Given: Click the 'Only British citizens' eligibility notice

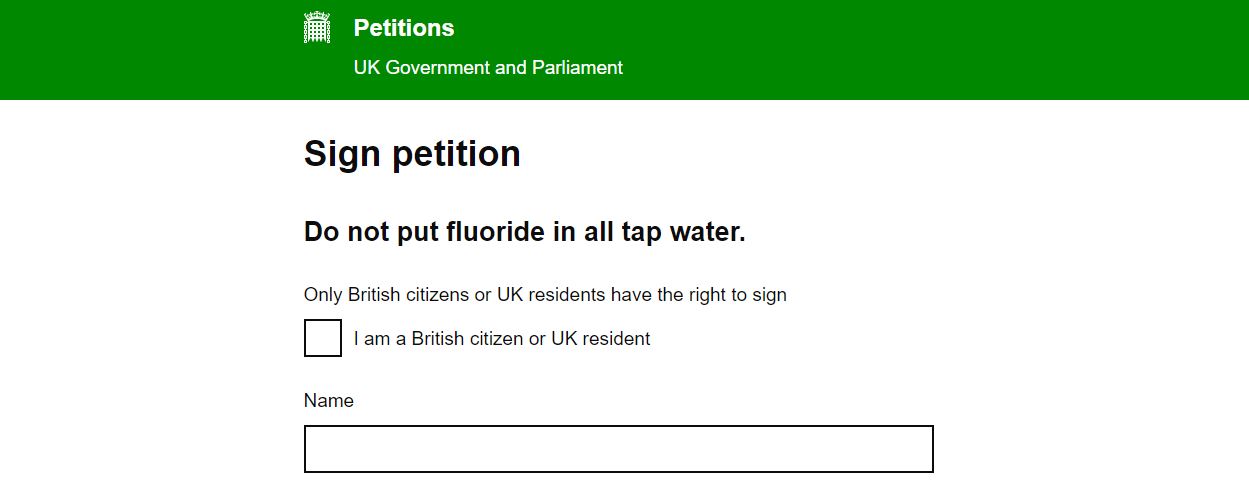Looking at the screenshot, I should pyautogui.click(x=545, y=295).
